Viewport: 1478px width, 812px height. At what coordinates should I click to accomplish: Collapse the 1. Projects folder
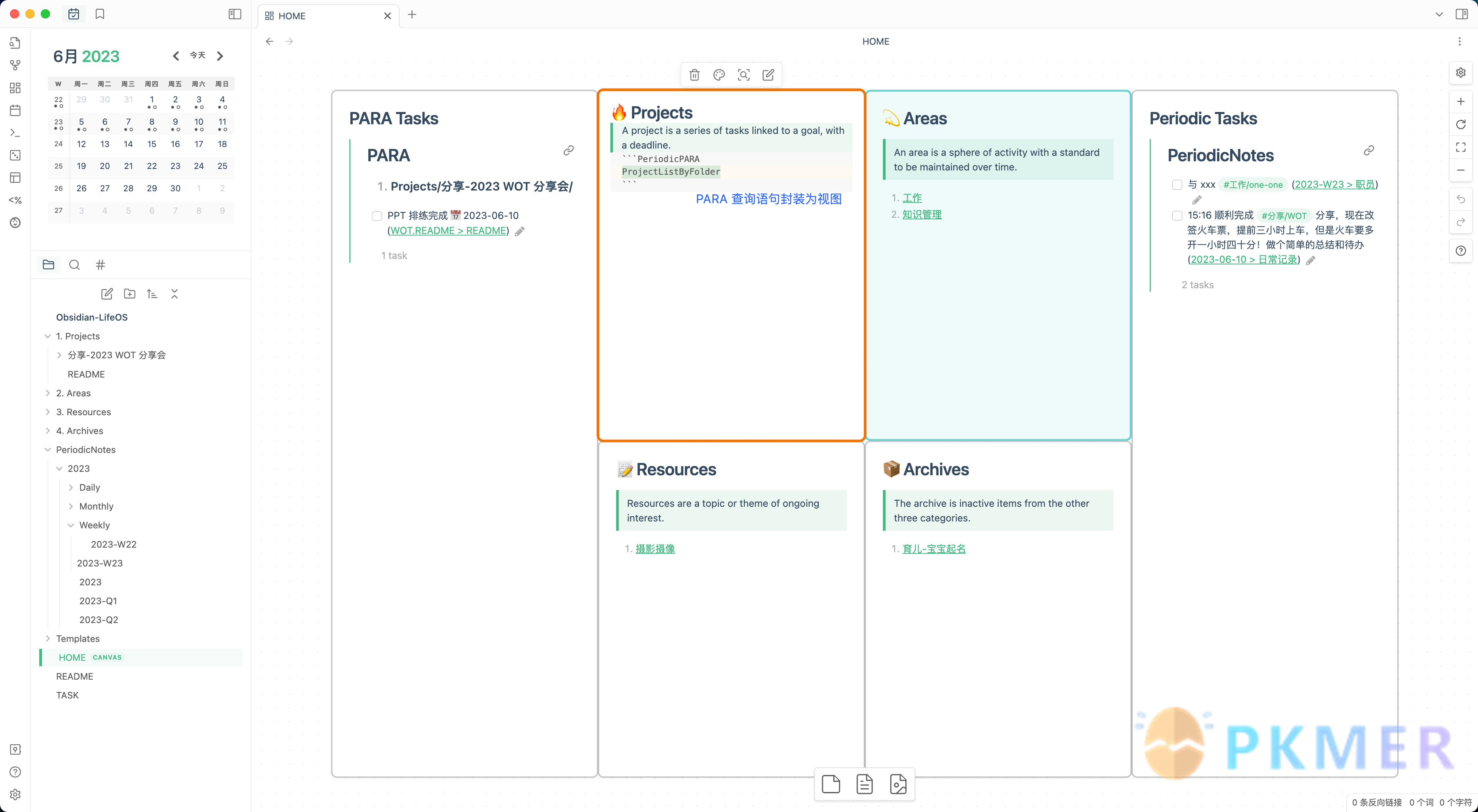pos(48,336)
